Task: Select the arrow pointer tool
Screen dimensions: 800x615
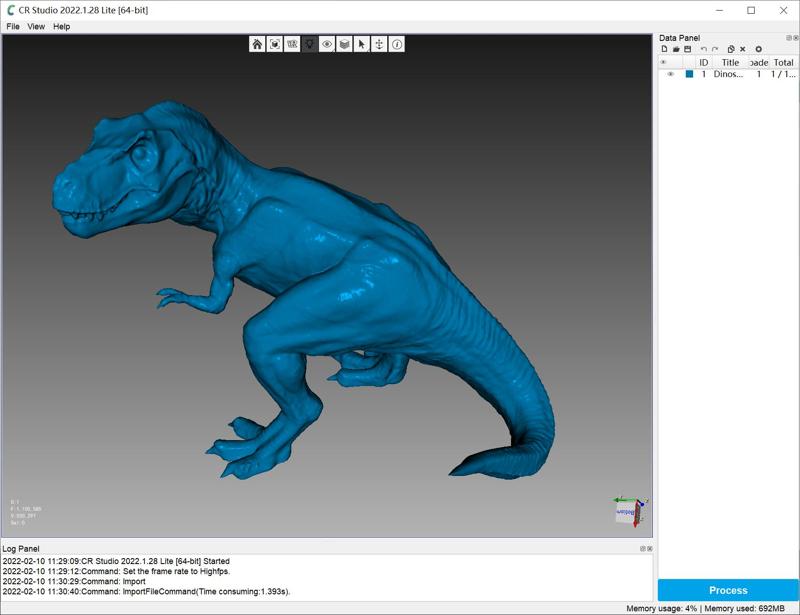Action: pos(362,44)
